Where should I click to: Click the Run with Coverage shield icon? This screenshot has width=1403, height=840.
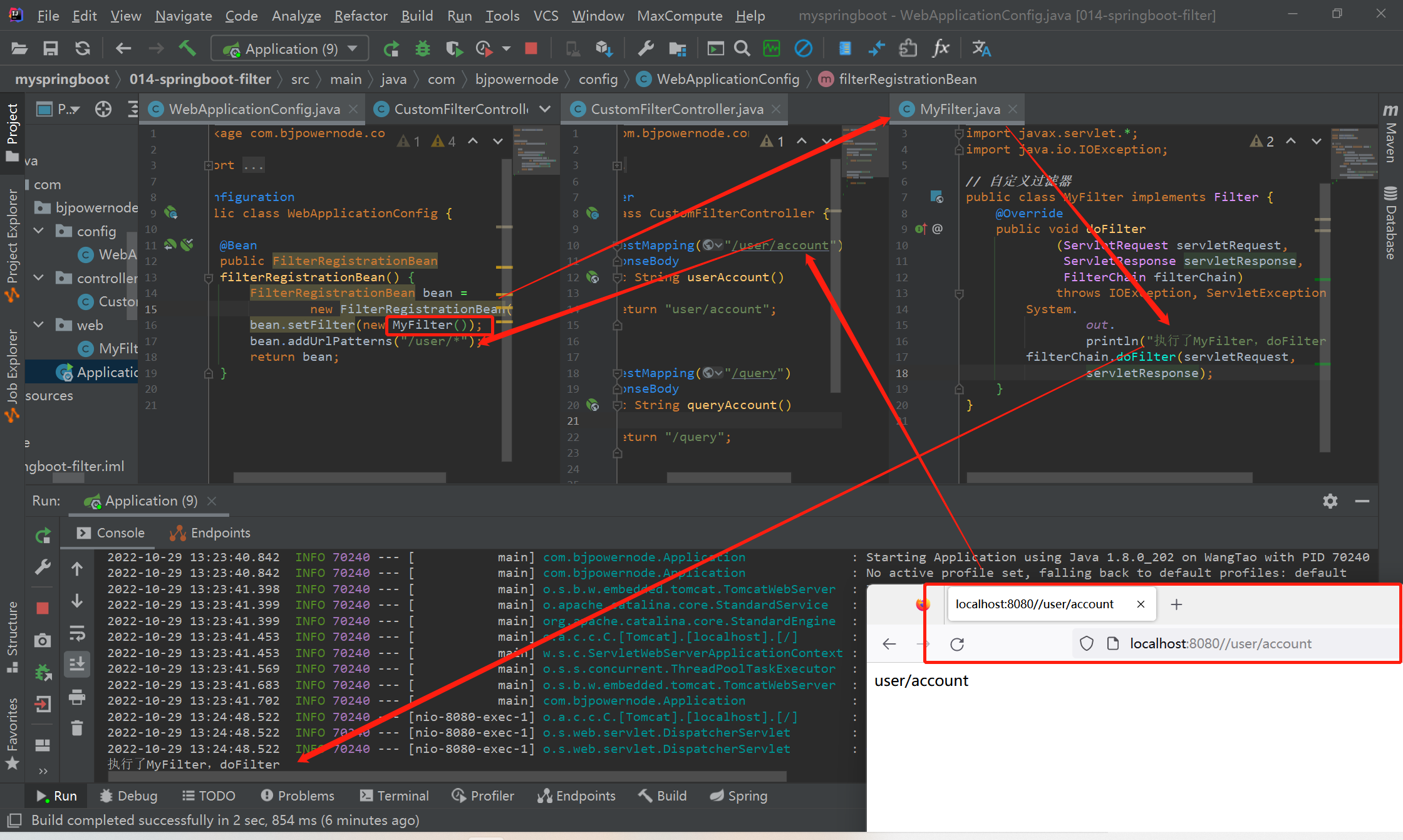(454, 48)
